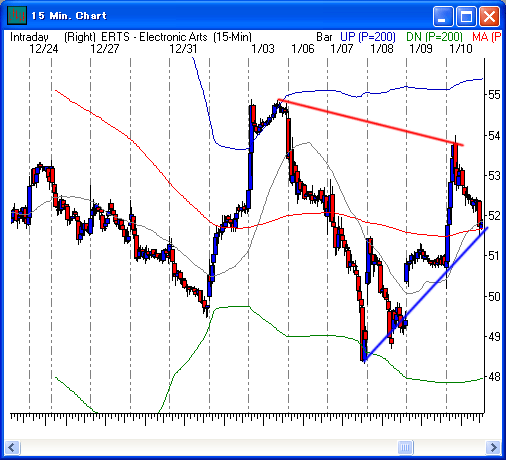Click the UP (P=200) indicator label
Screen dimensions: 506x460
point(368,37)
